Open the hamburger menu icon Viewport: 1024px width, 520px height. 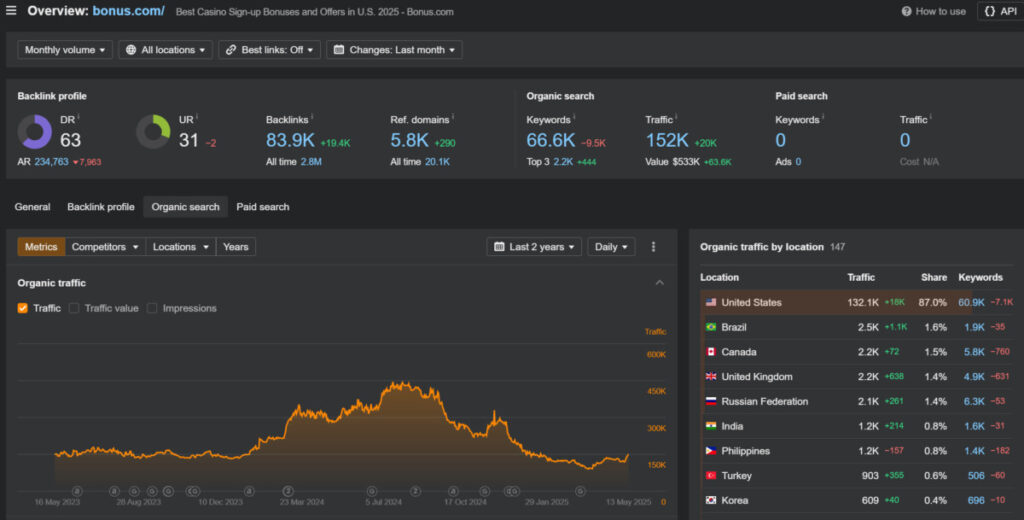coord(11,11)
